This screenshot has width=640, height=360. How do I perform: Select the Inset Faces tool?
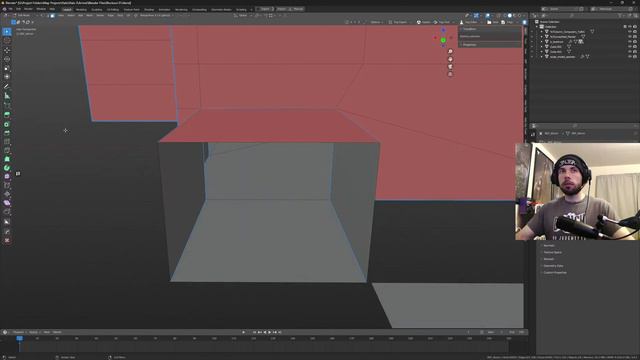click(x=7, y=124)
